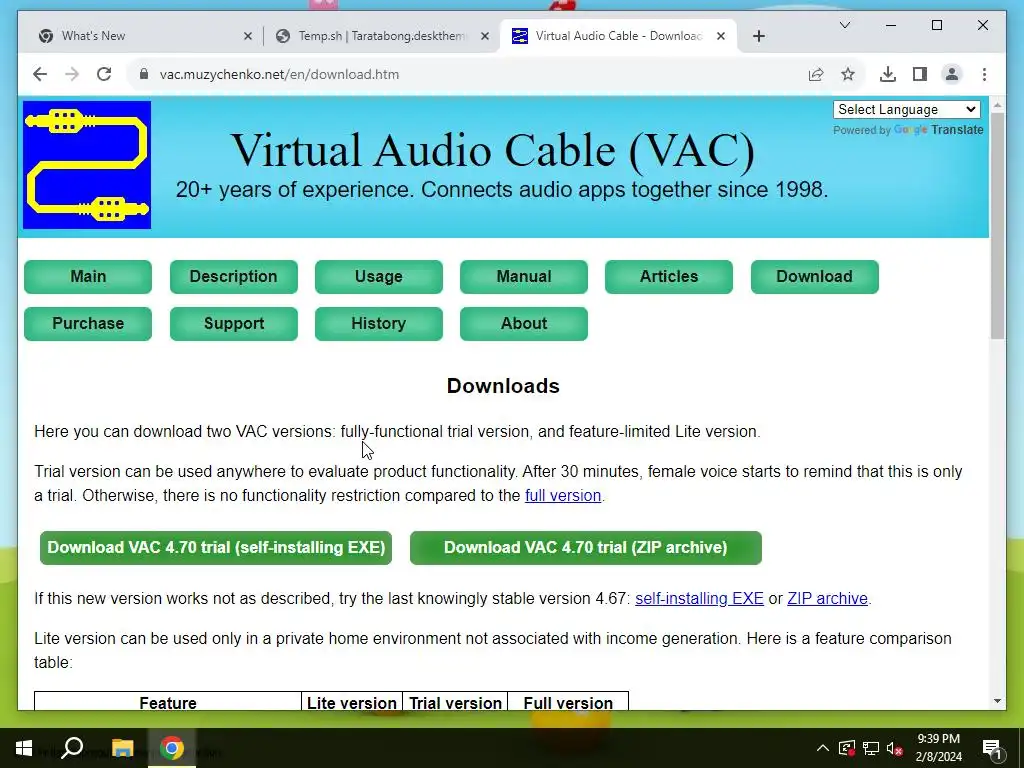The width and height of the screenshot is (1024, 768).
Task: Download VAC 4.70 trial ZIP archive
Action: pyautogui.click(x=586, y=547)
